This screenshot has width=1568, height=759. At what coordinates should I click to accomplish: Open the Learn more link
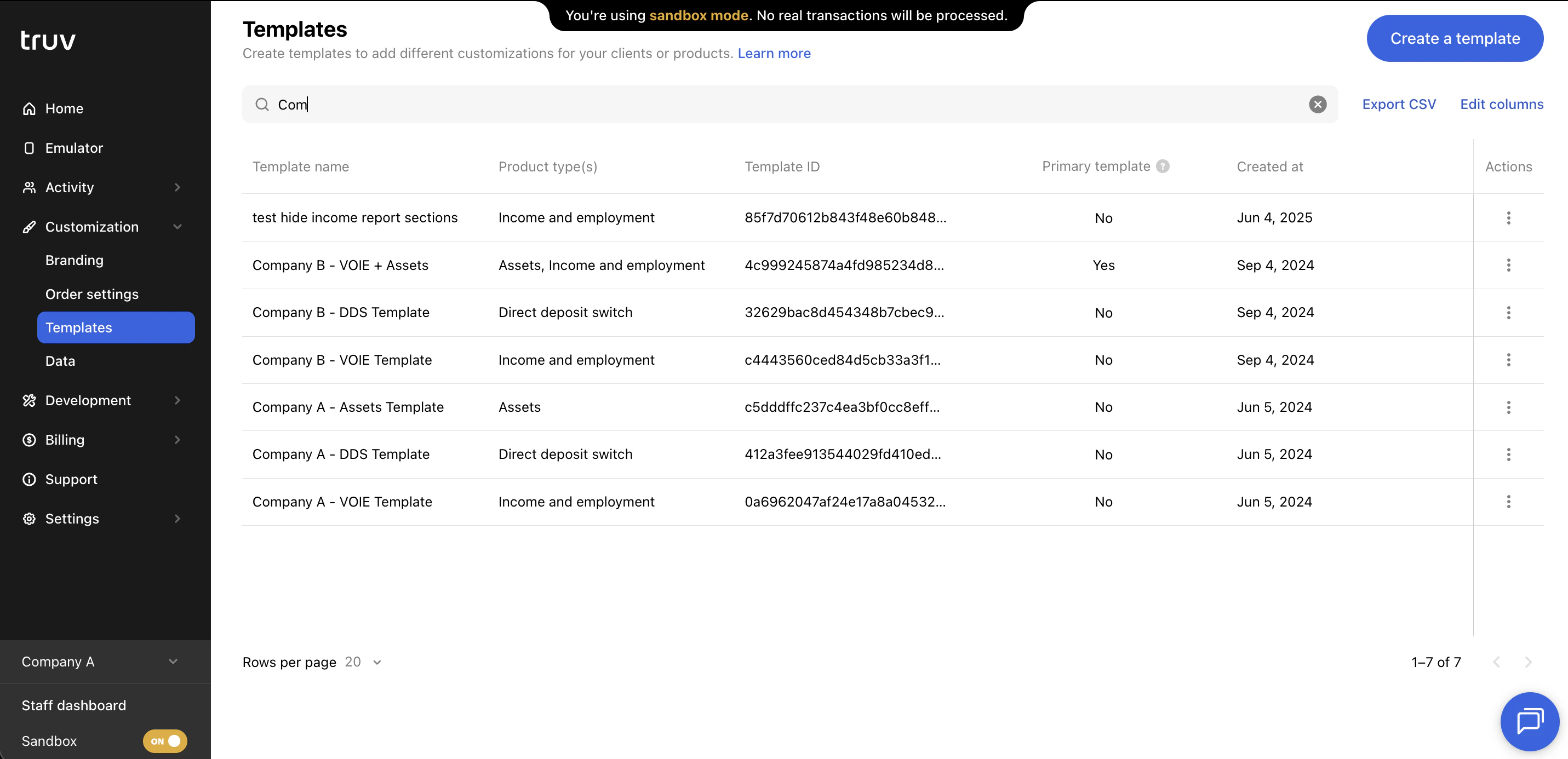tap(774, 54)
